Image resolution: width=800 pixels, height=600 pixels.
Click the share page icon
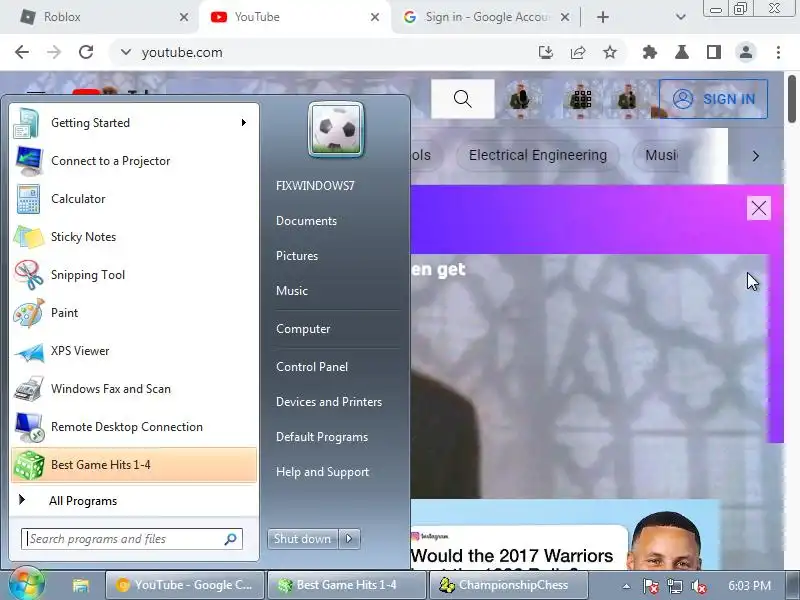578,52
